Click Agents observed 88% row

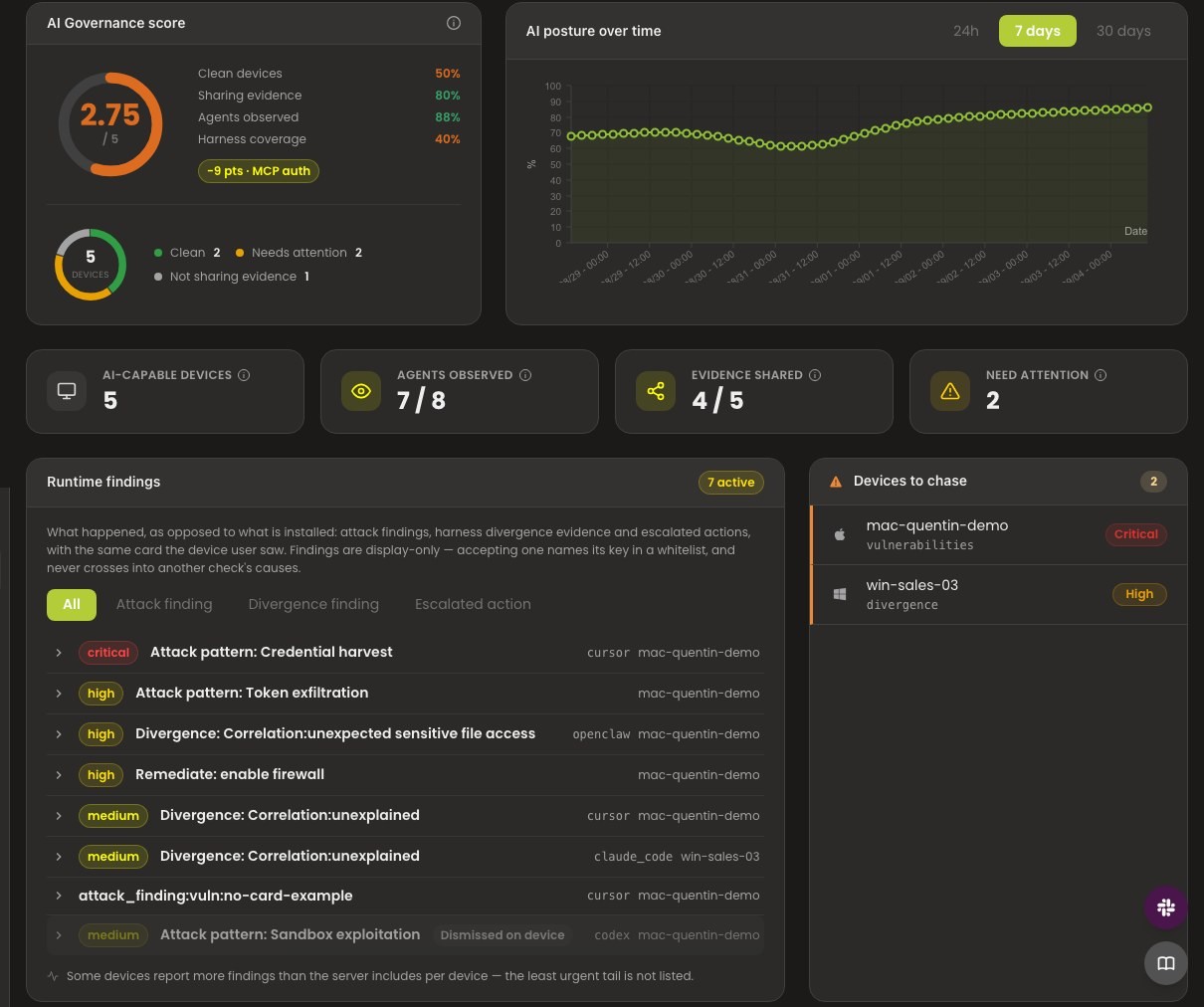pyautogui.click(x=328, y=117)
